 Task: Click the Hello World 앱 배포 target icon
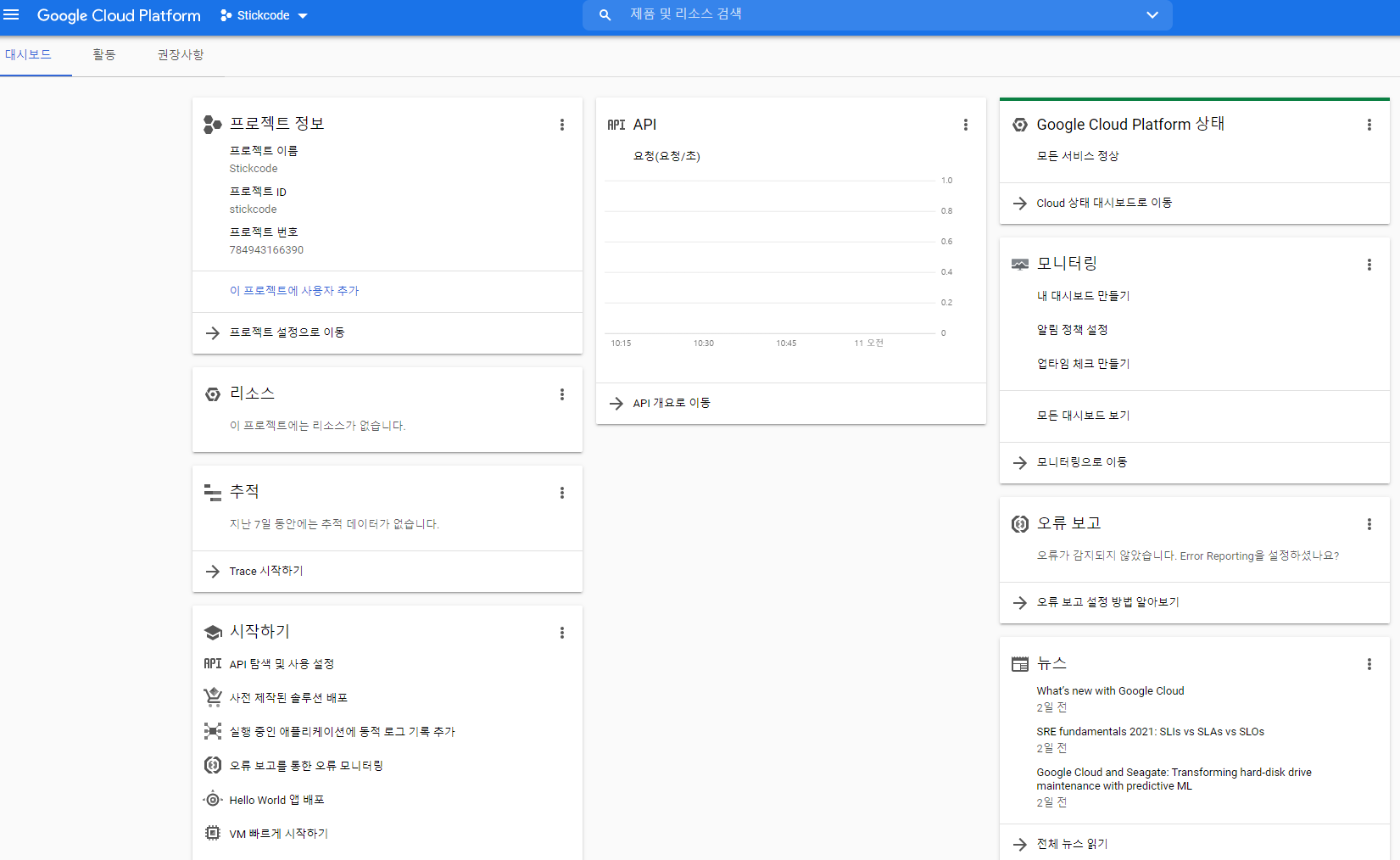click(x=213, y=800)
